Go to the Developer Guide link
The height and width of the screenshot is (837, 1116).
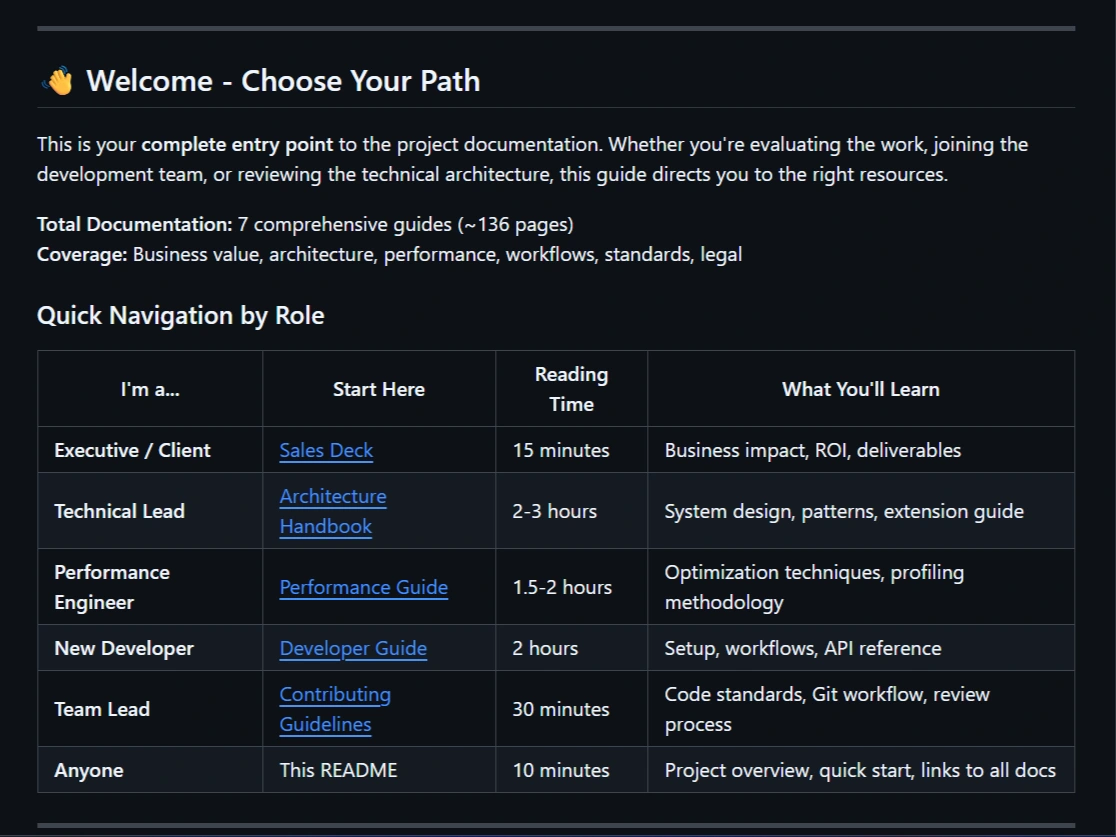click(353, 648)
